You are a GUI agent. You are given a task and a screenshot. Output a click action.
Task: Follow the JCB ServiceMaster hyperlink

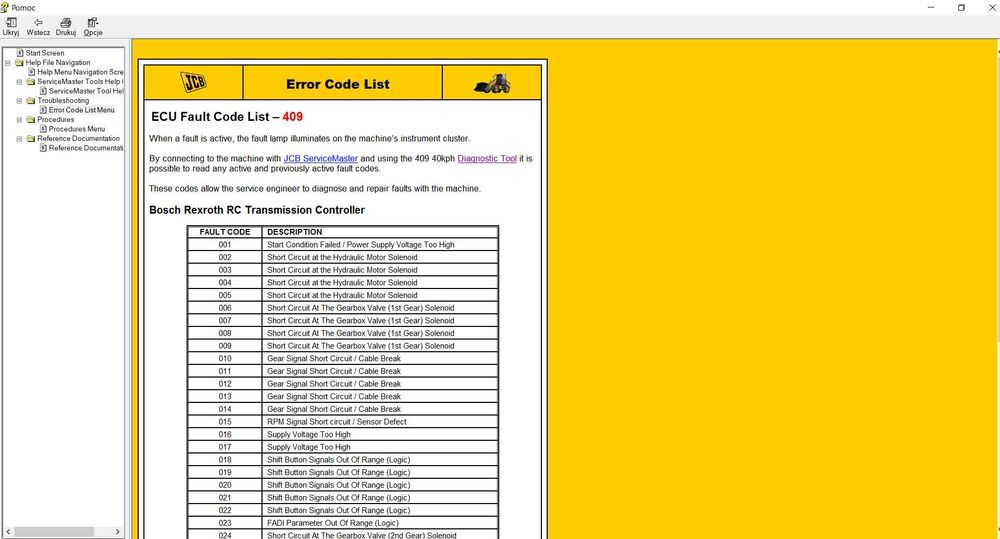(x=321, y=158)
